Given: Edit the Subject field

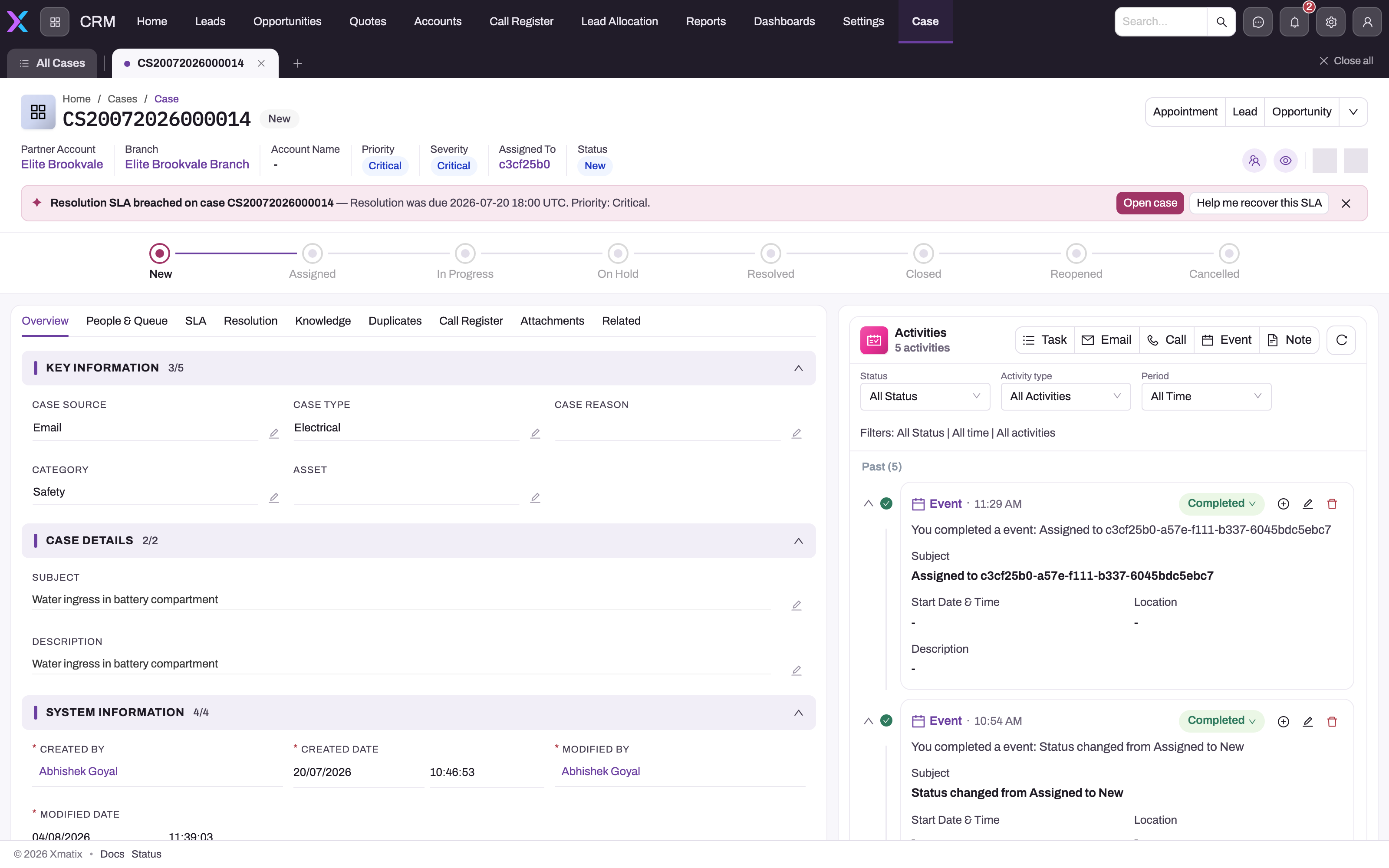Looking at the screenshot, I should [x=796, y=606].
